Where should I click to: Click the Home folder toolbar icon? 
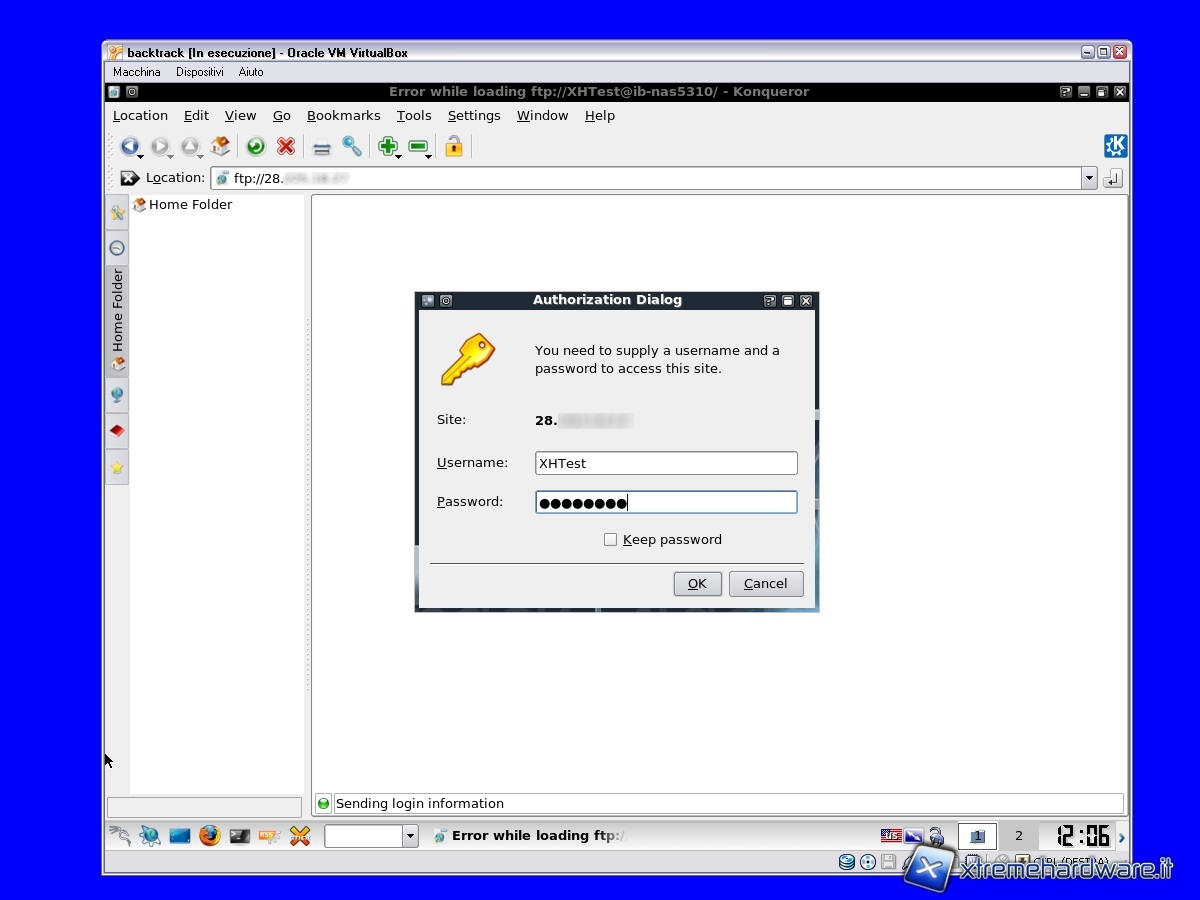(221, 147)
